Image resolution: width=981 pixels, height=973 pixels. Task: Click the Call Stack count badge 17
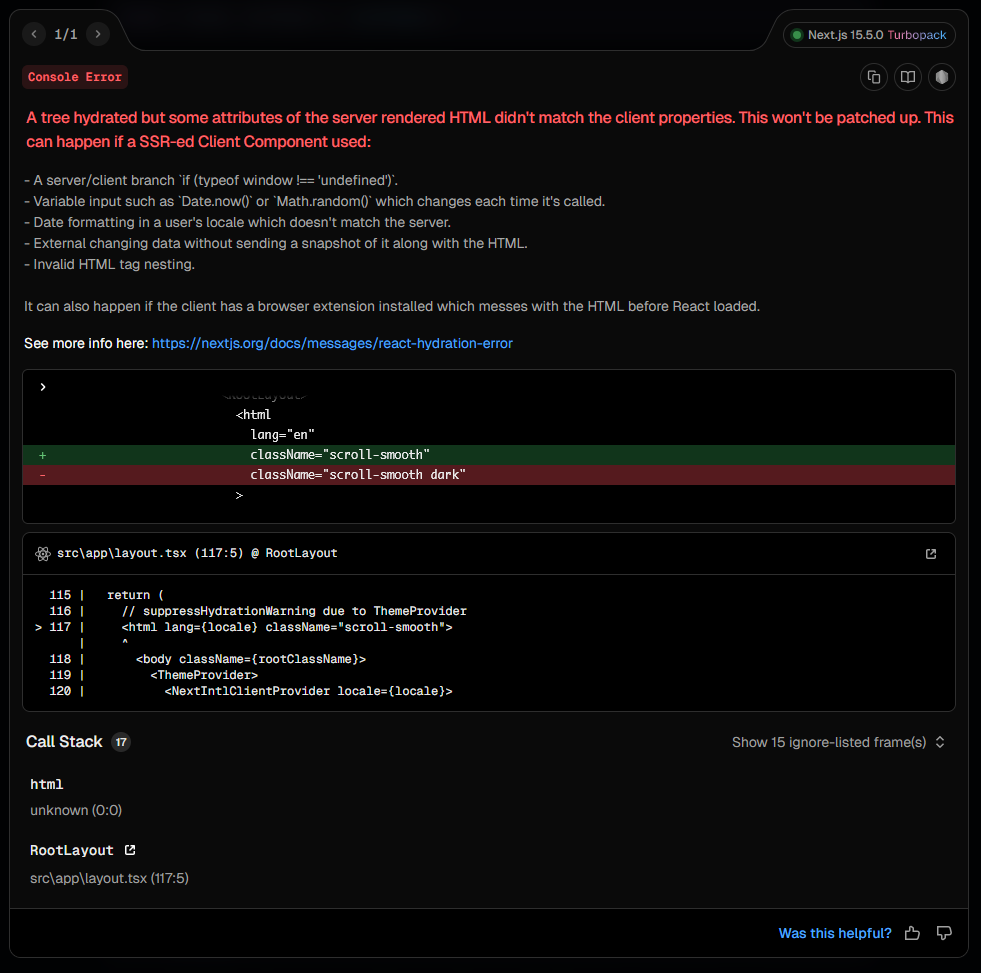tap(121, 742)
